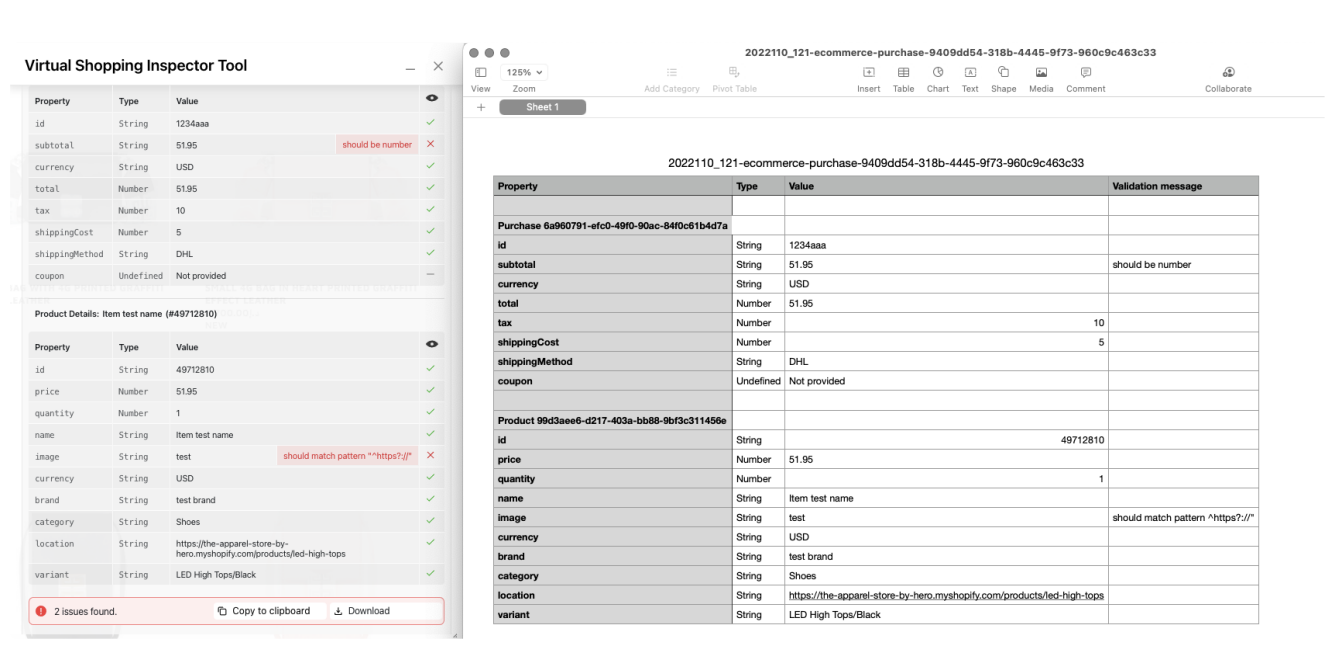Viewport: 1336px width, 650px height.
Task: Click the green check on the location row
Action: (431, 542)
